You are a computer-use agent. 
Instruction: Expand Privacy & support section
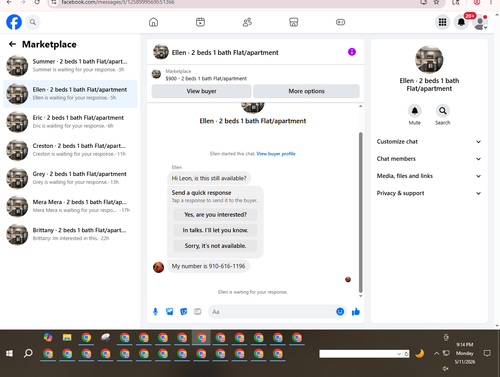coord(429,193)
